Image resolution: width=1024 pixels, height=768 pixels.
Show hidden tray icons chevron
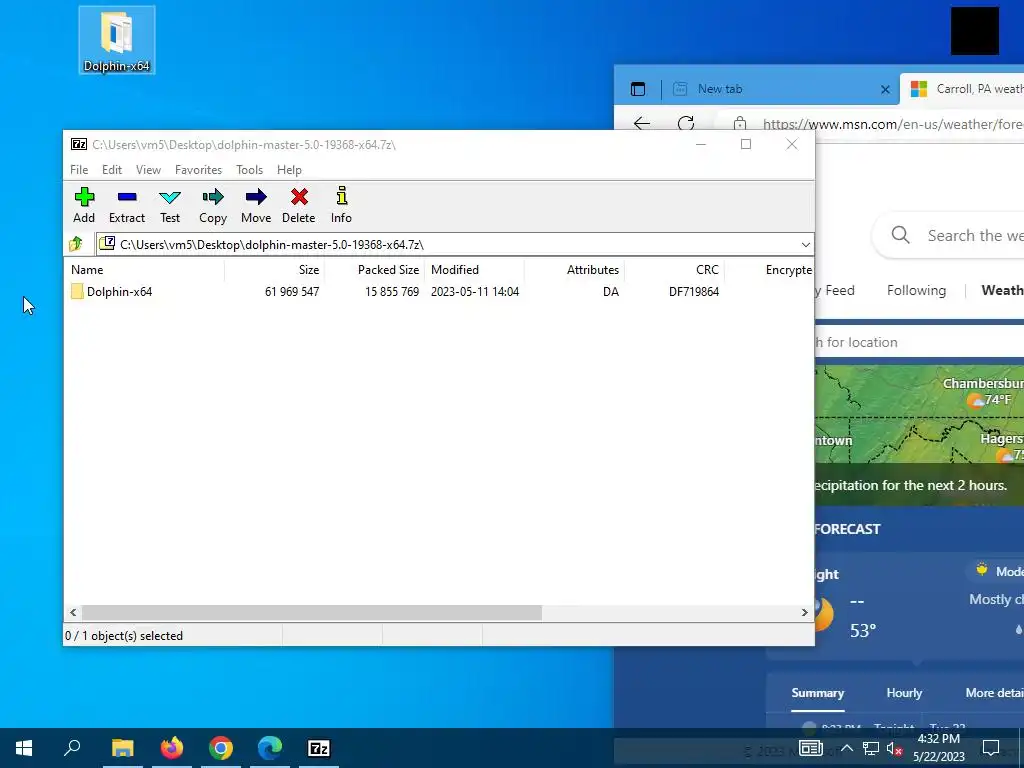point(846,748)
